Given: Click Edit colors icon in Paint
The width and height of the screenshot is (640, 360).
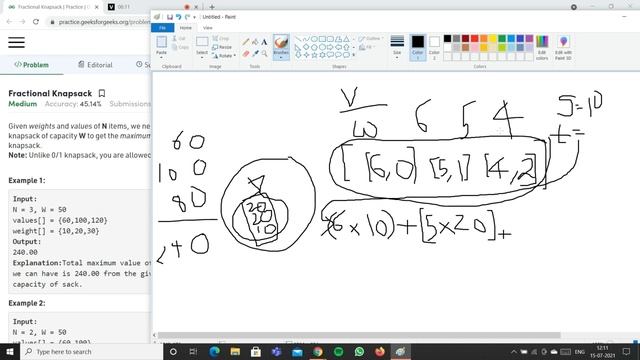Looking at the screenshot, I should pos(542,42).
